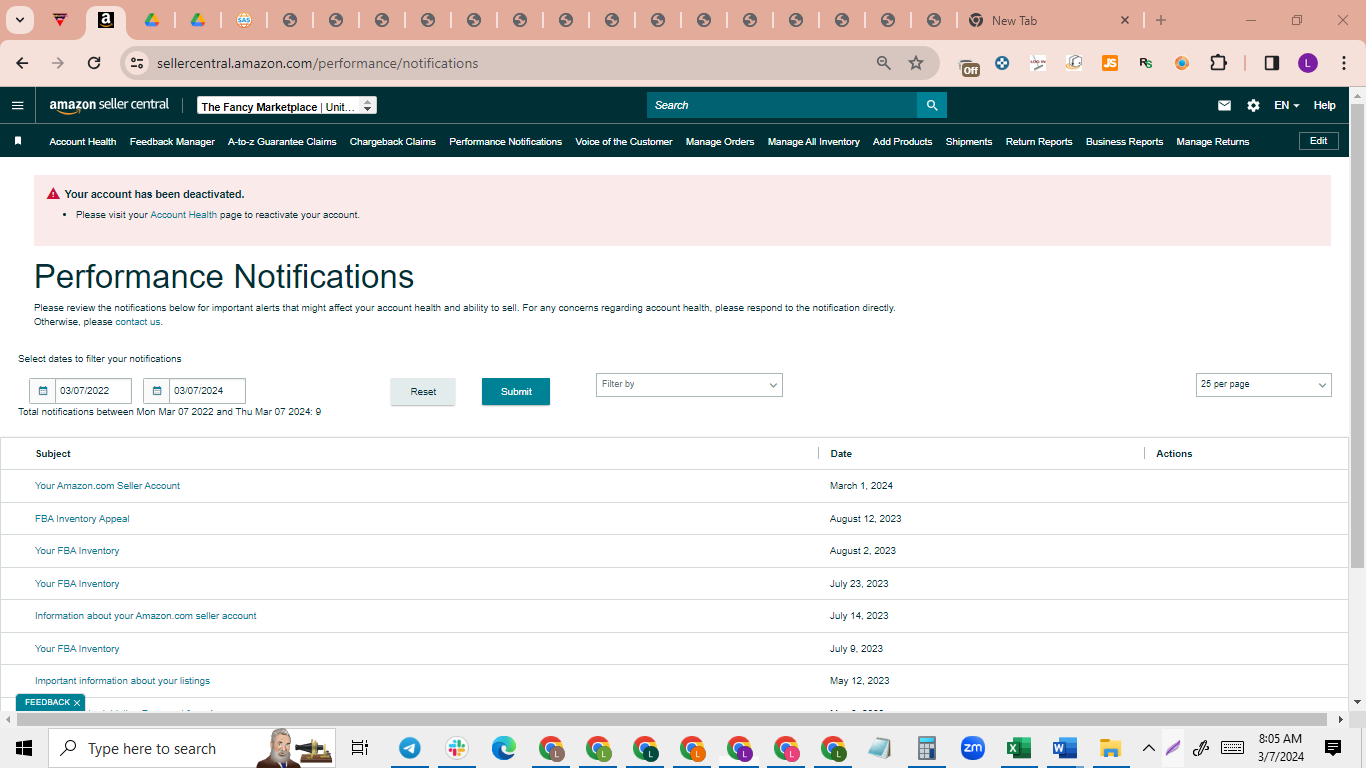Open the Your Amazon.com Seller Account notification

coord(108,486)
